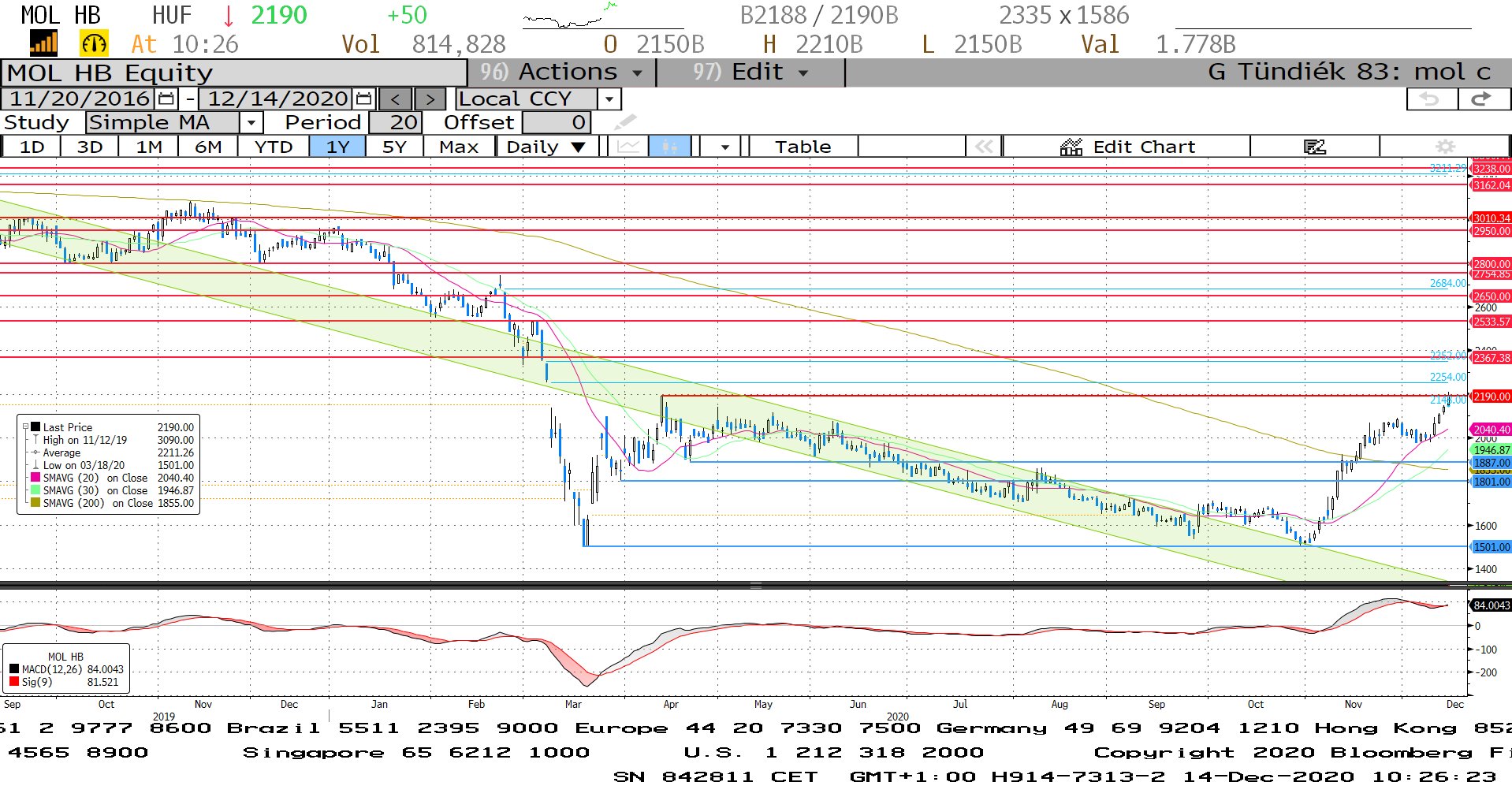Click the 2040.40 SMA axis label
1512x808 pixels.
(x=1492, y=430)
